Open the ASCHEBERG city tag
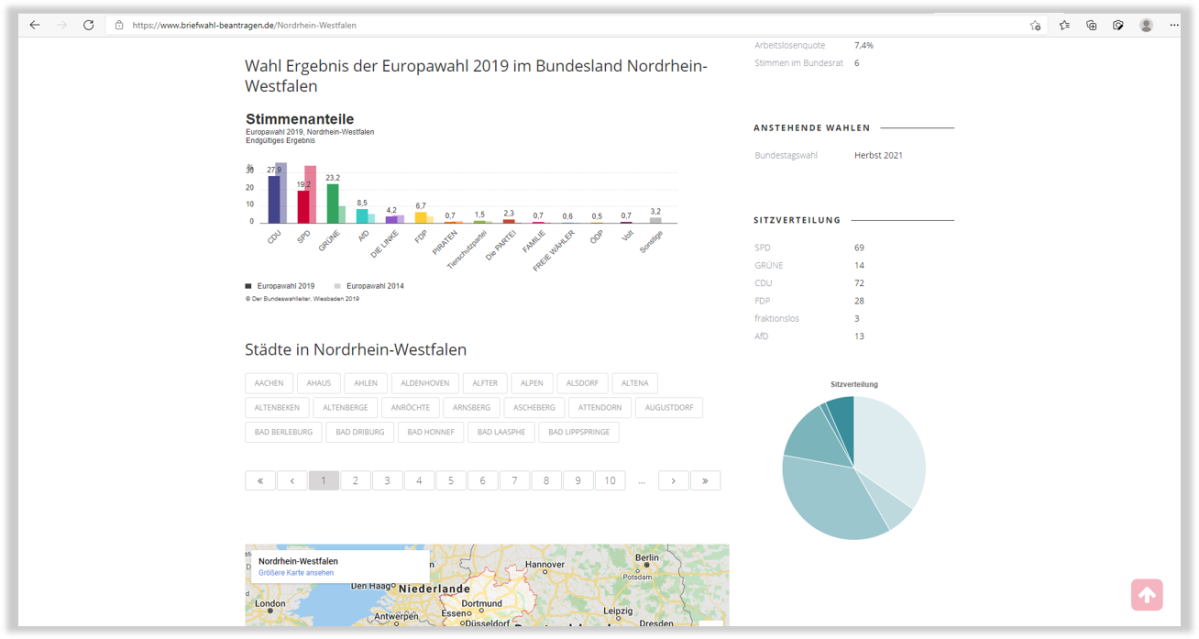 (535, 407)
